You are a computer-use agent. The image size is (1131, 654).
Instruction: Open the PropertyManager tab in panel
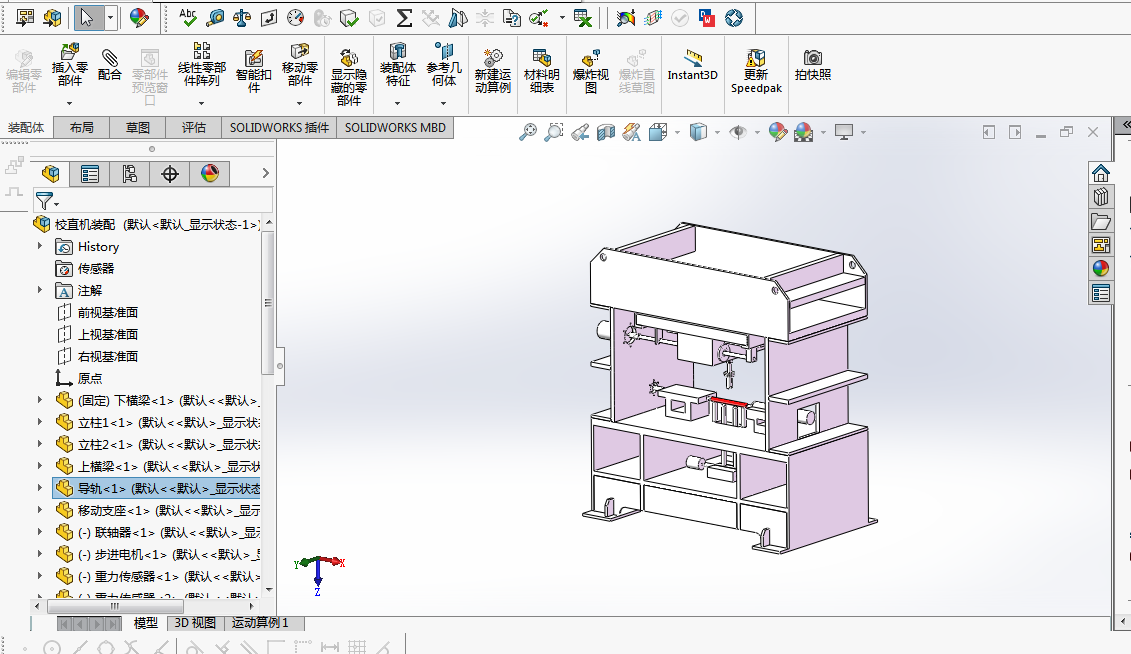click(x=89, y=174)
